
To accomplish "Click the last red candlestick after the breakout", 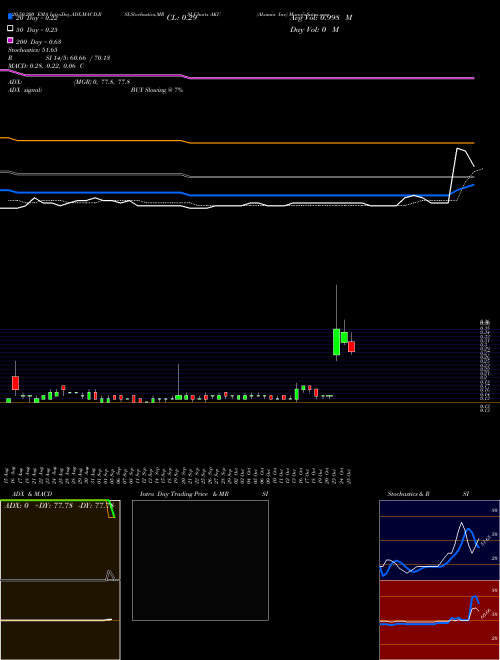I will [x=351, y=346].
